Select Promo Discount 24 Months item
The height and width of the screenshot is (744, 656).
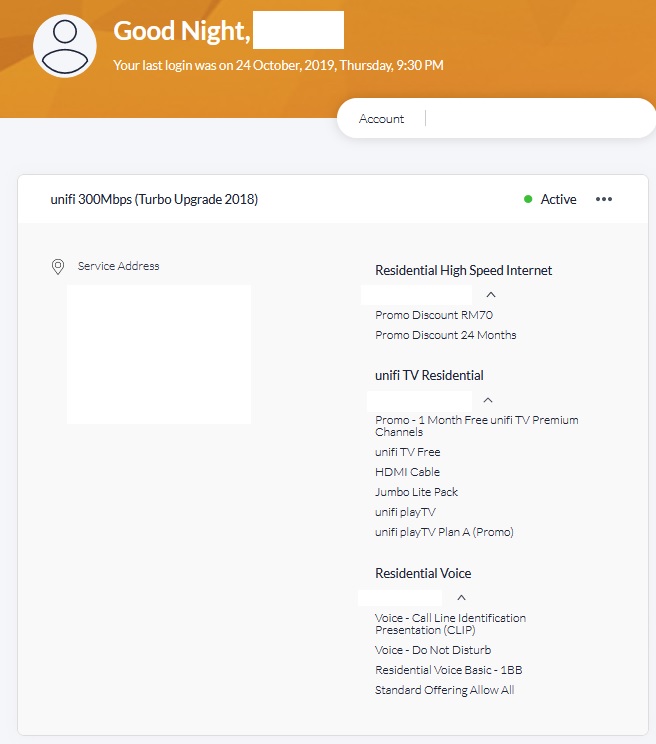pyautogui.click(x=445, y=335)
